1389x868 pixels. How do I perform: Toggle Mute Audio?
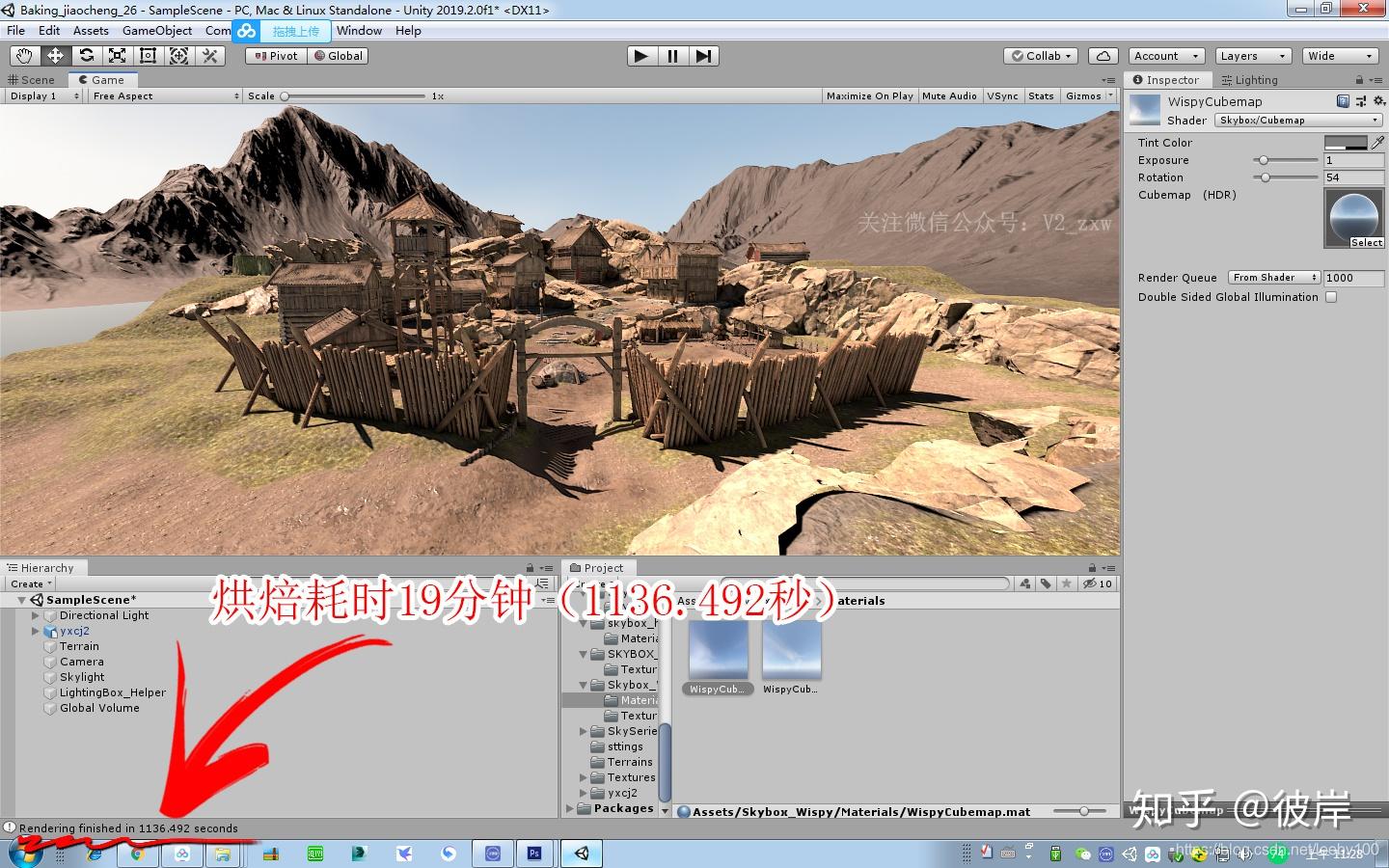949,95
